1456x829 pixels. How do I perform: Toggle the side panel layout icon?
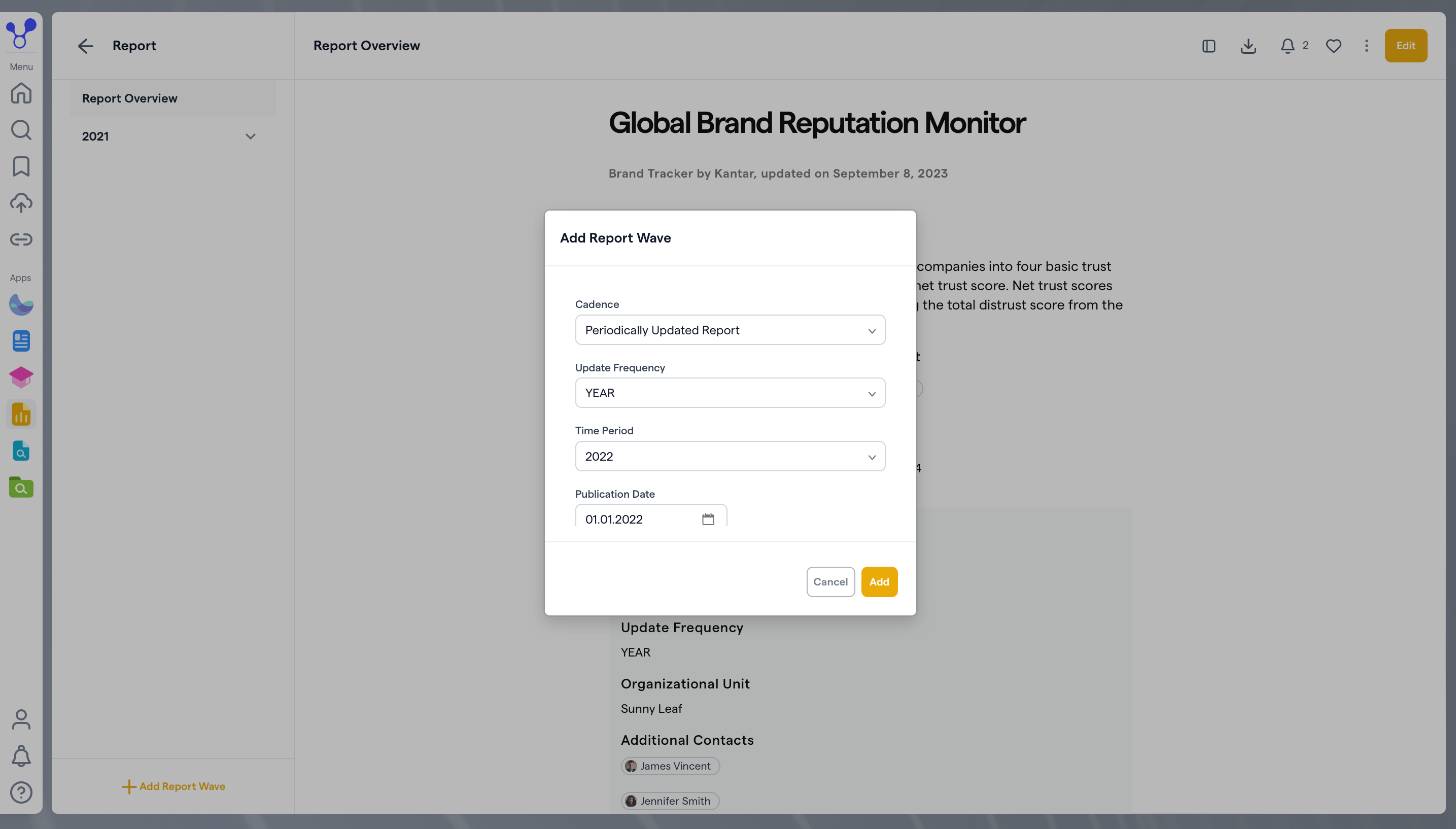(1208, 46)
